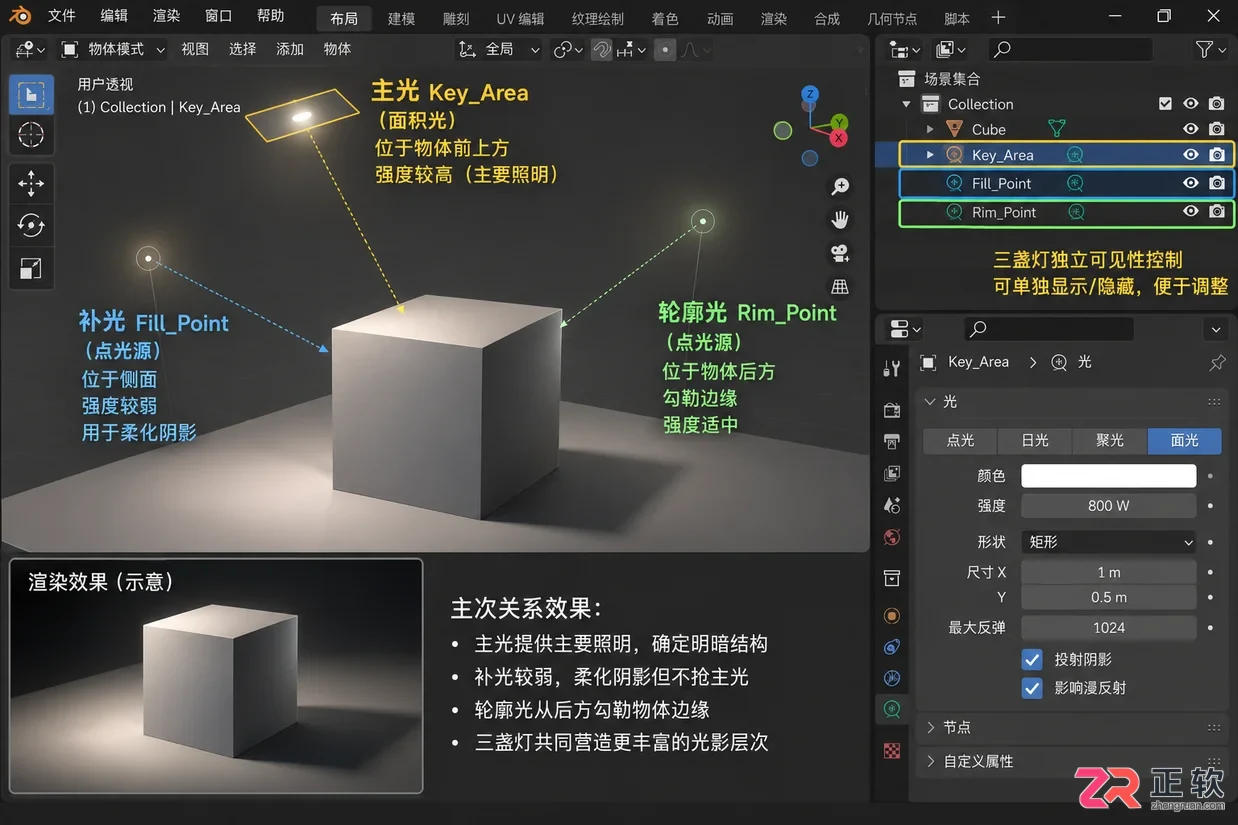This screenshot has width=1238, height=825.
Task: Hide the Collection via its eye icon
Action: [1191, 104]
